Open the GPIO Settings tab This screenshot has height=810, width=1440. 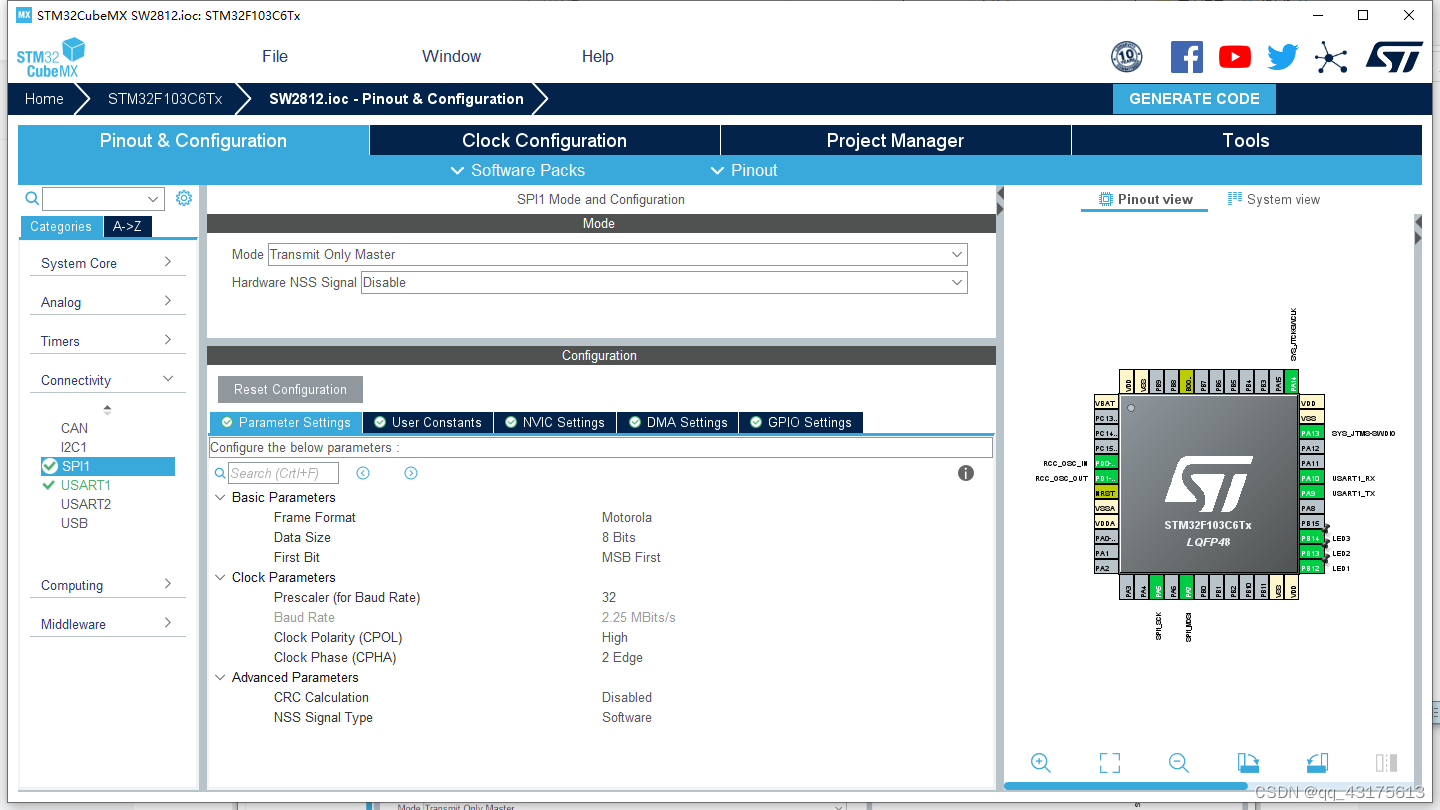pos(801,422)
